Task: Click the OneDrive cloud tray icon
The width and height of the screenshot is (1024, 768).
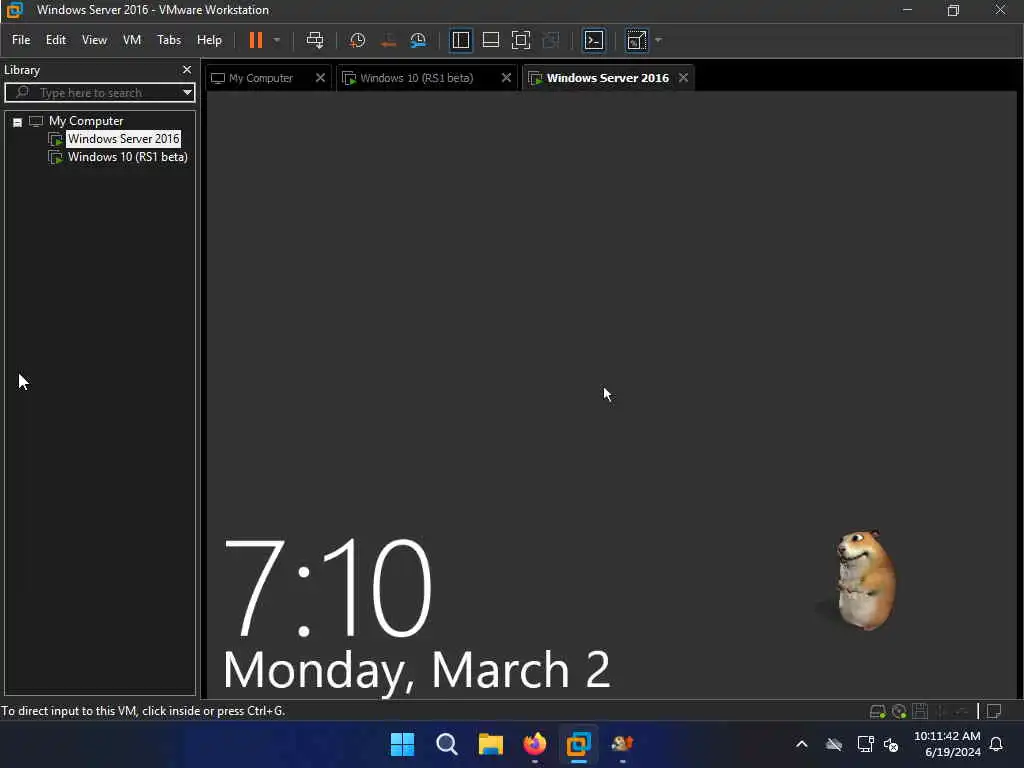Action: pos(834,744)
